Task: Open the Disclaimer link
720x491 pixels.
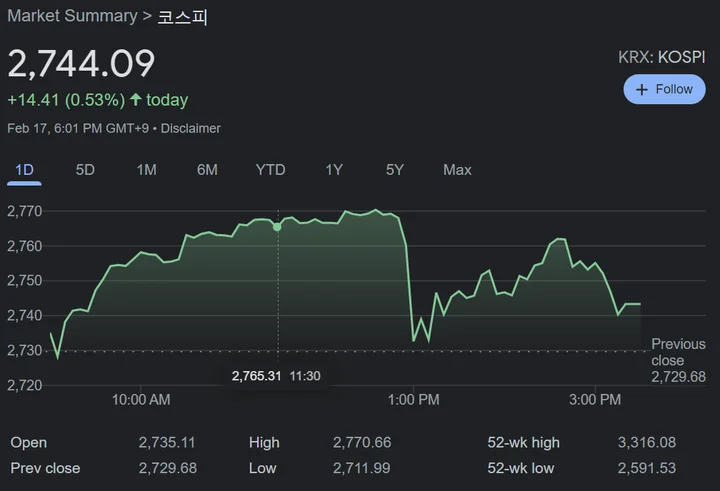Action: coord(190,128)
